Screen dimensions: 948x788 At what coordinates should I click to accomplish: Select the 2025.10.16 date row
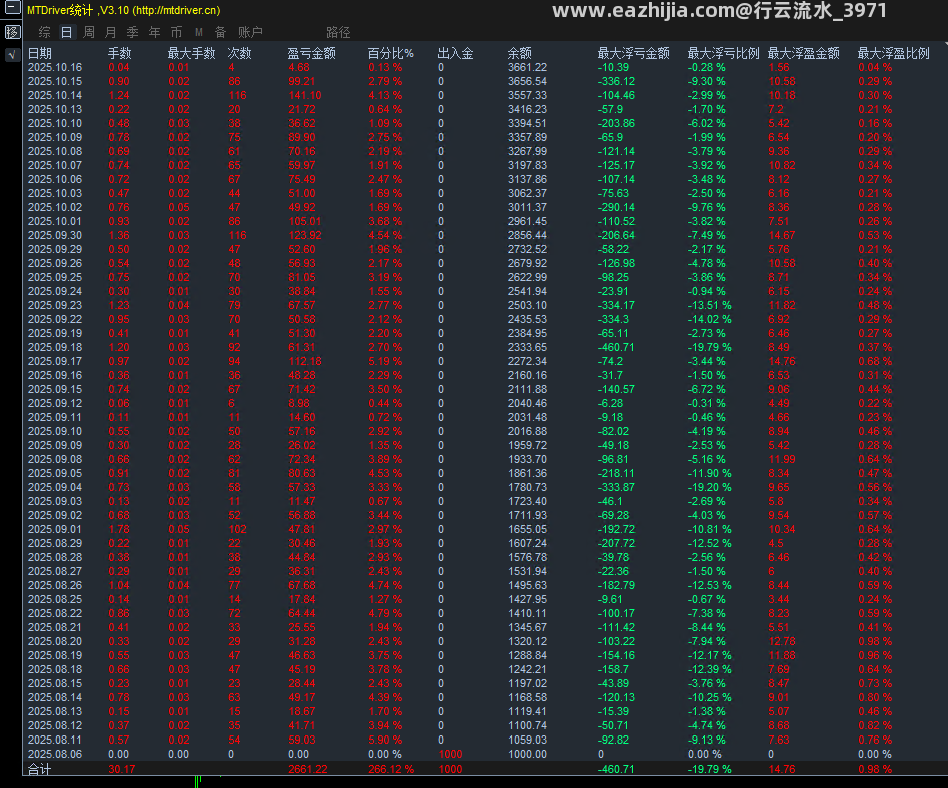point(55,67)
